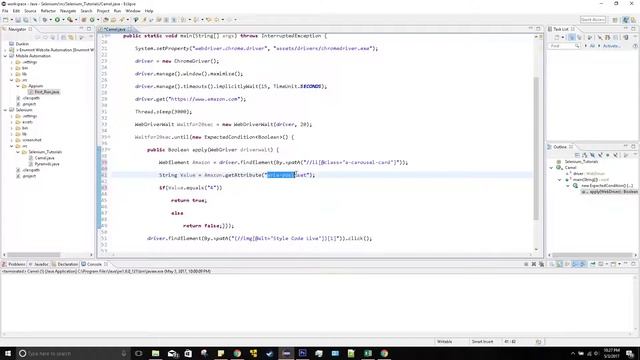Click the Navigator horizontal scrollbar
The height and width of the screenshot is (360, 640).
click(x=33, y=255)
